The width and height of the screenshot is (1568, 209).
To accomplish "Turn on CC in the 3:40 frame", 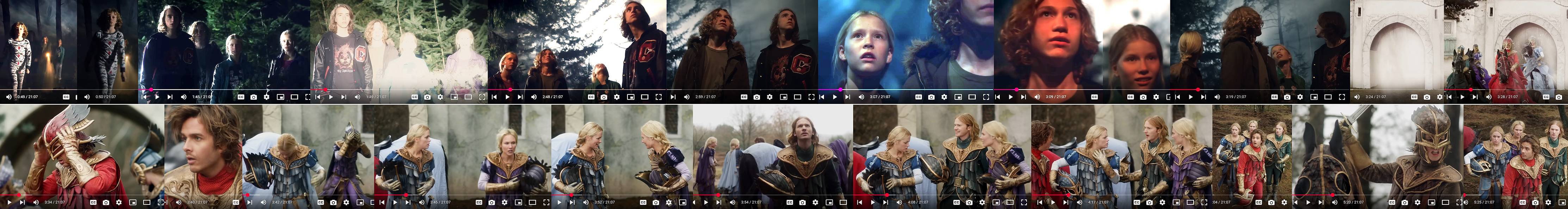I will click(x=236, y=202).
